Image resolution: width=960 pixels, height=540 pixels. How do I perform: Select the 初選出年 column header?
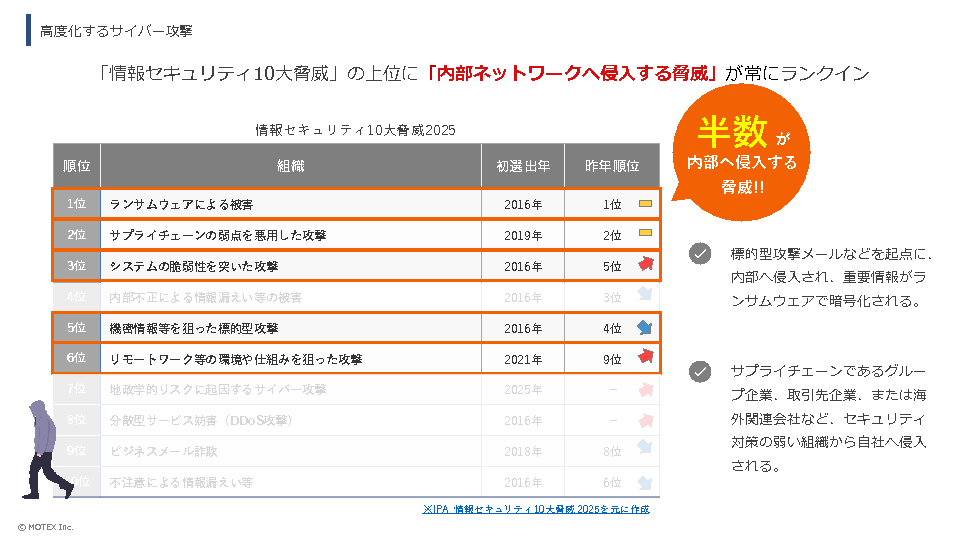pyautogui.click(x=523, y=166)
